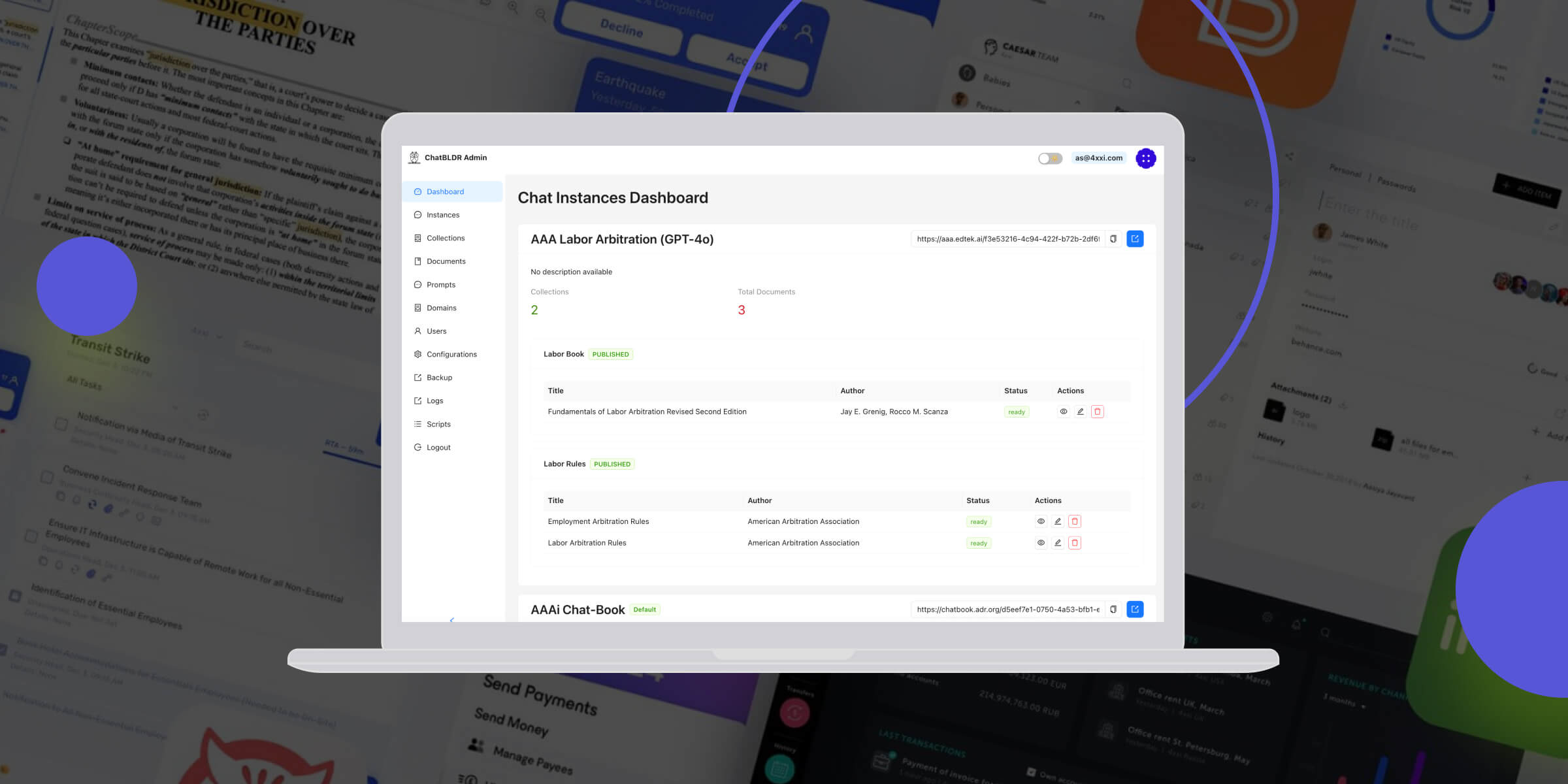Click the AAAi Chat-Book heading
This screenshot has height=784, width=1568.
(x=578, y=610)
